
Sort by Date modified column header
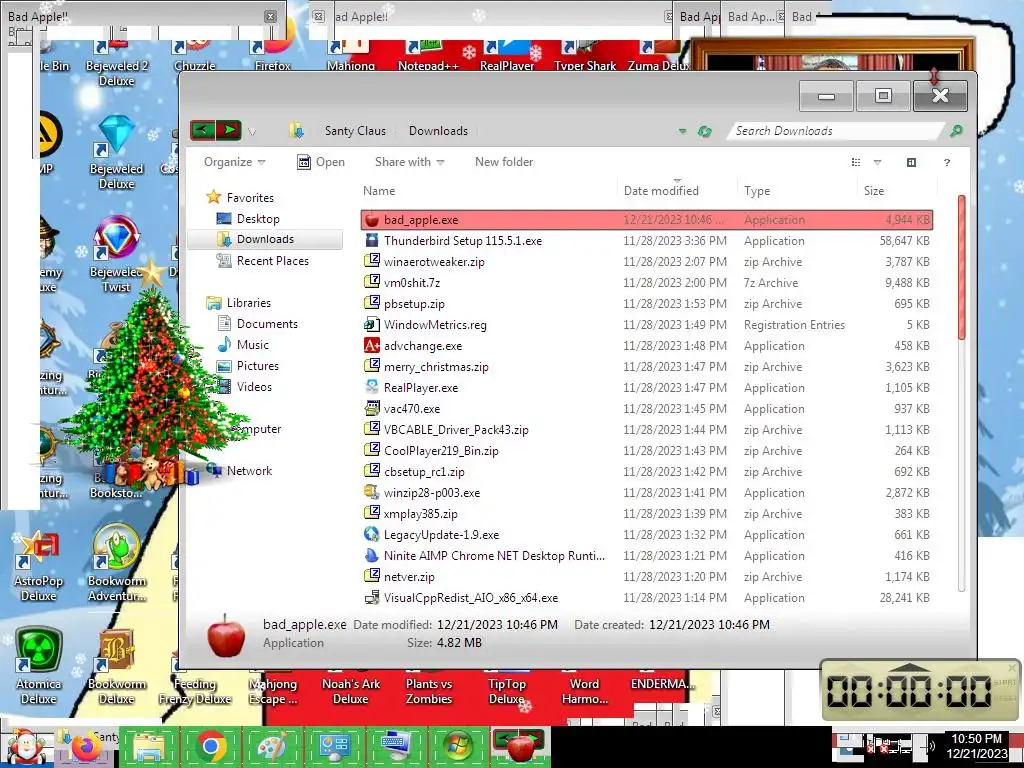(x=661, y=191)
